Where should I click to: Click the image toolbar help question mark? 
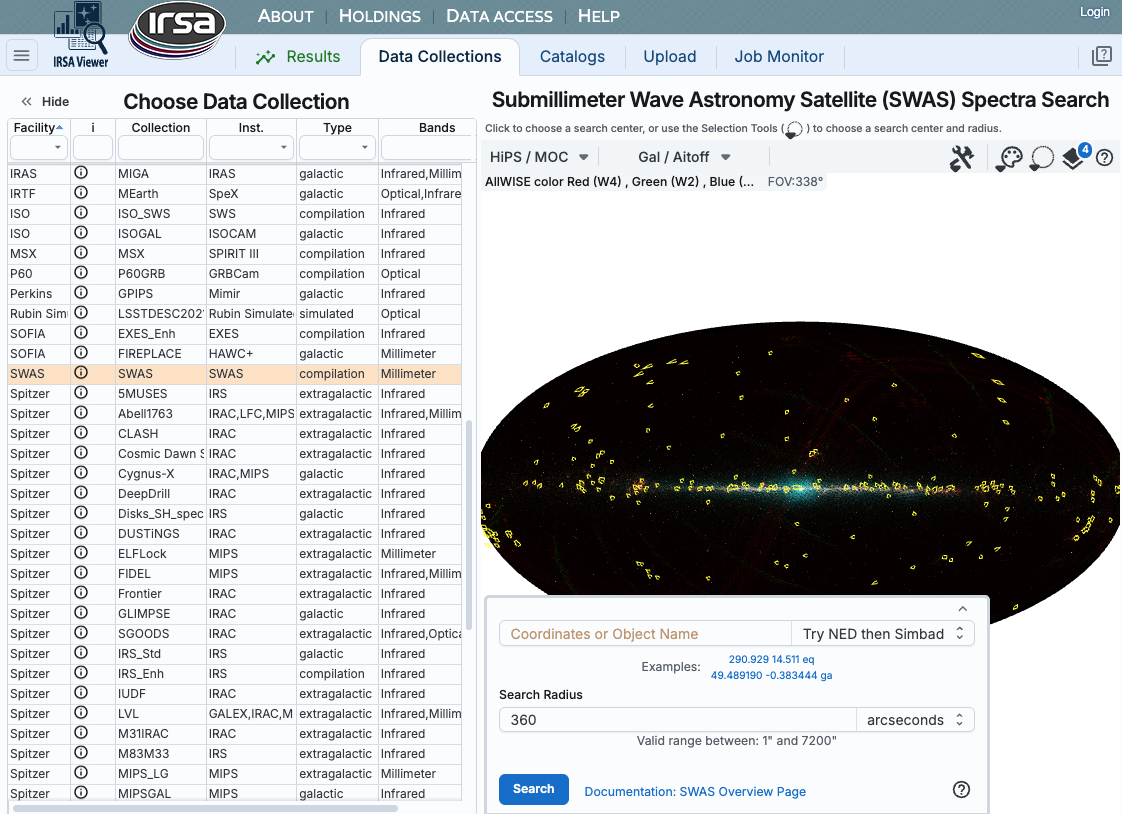(1105, 158)
